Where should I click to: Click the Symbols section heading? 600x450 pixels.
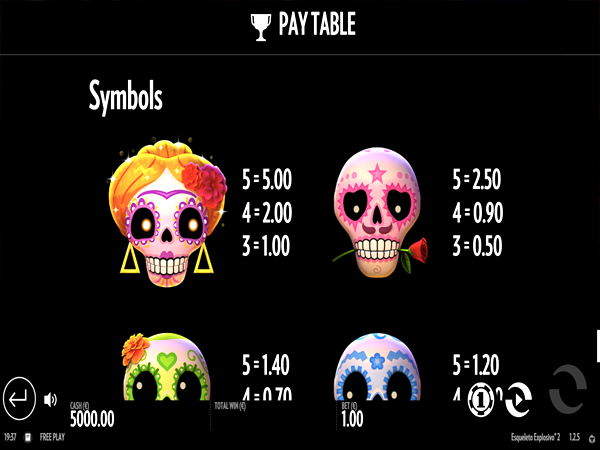[126, 96]
